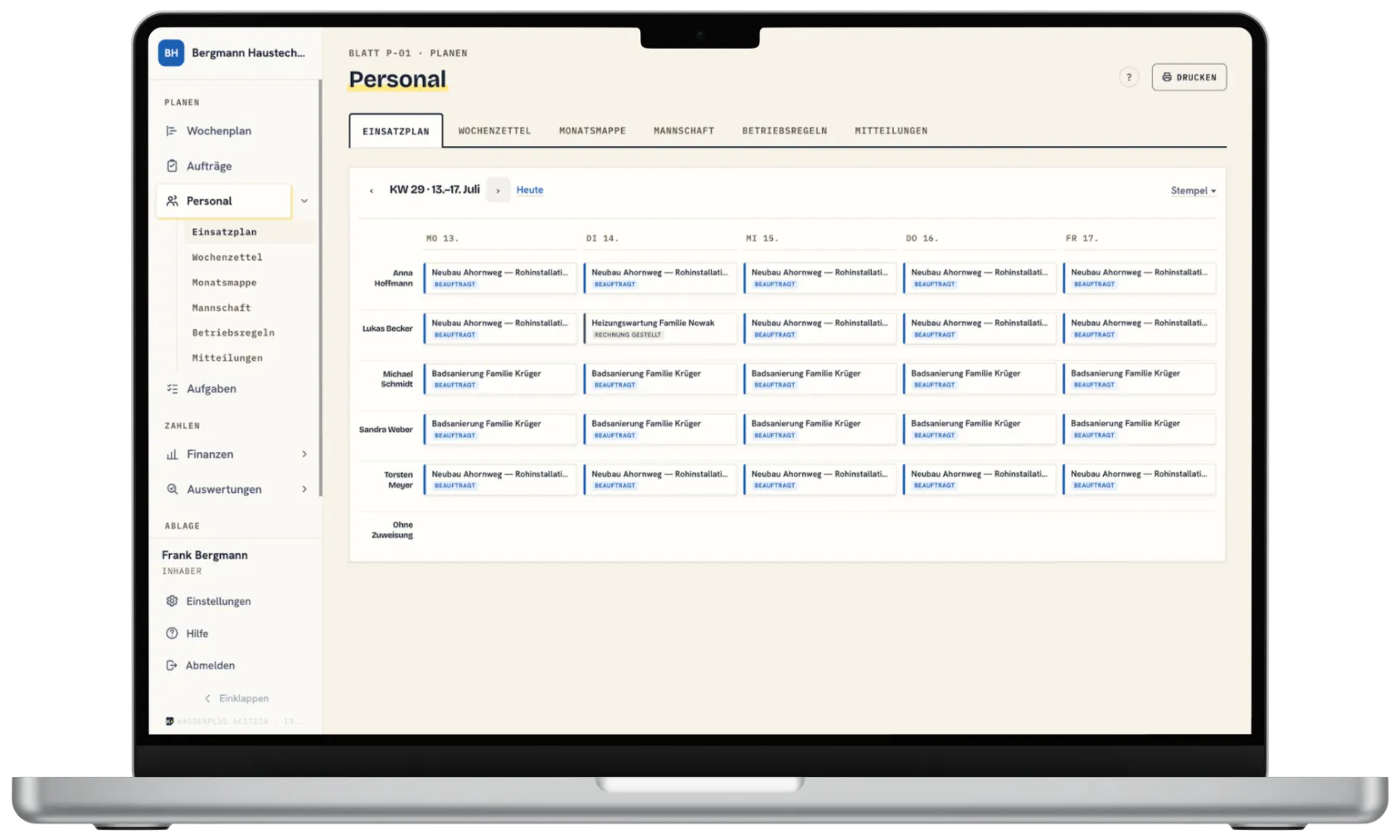Click the MI 15. column header
Viewport: 1400px width, 840px height.
pos(762,238)
